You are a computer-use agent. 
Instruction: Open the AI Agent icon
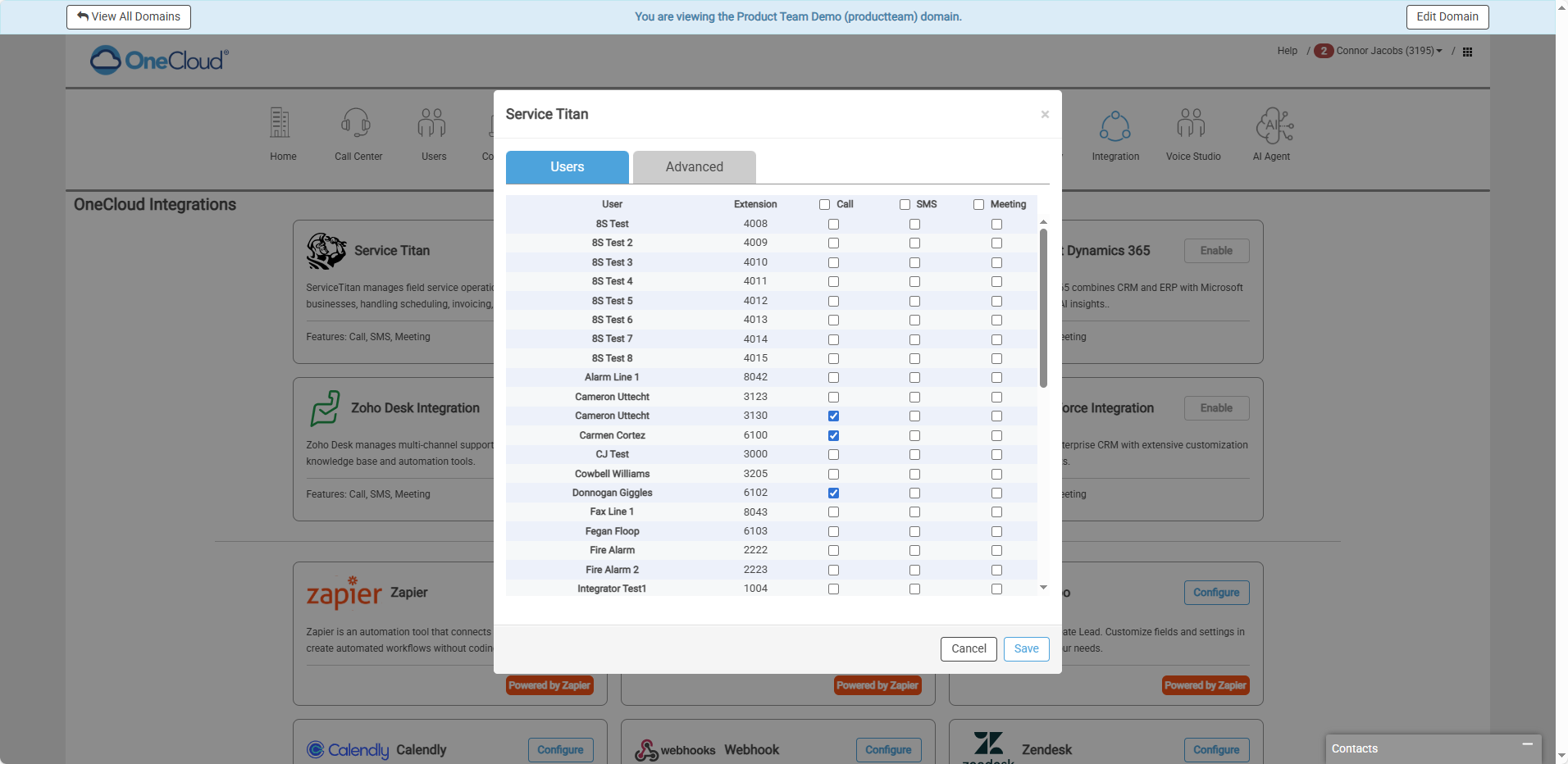point(1273,126)
